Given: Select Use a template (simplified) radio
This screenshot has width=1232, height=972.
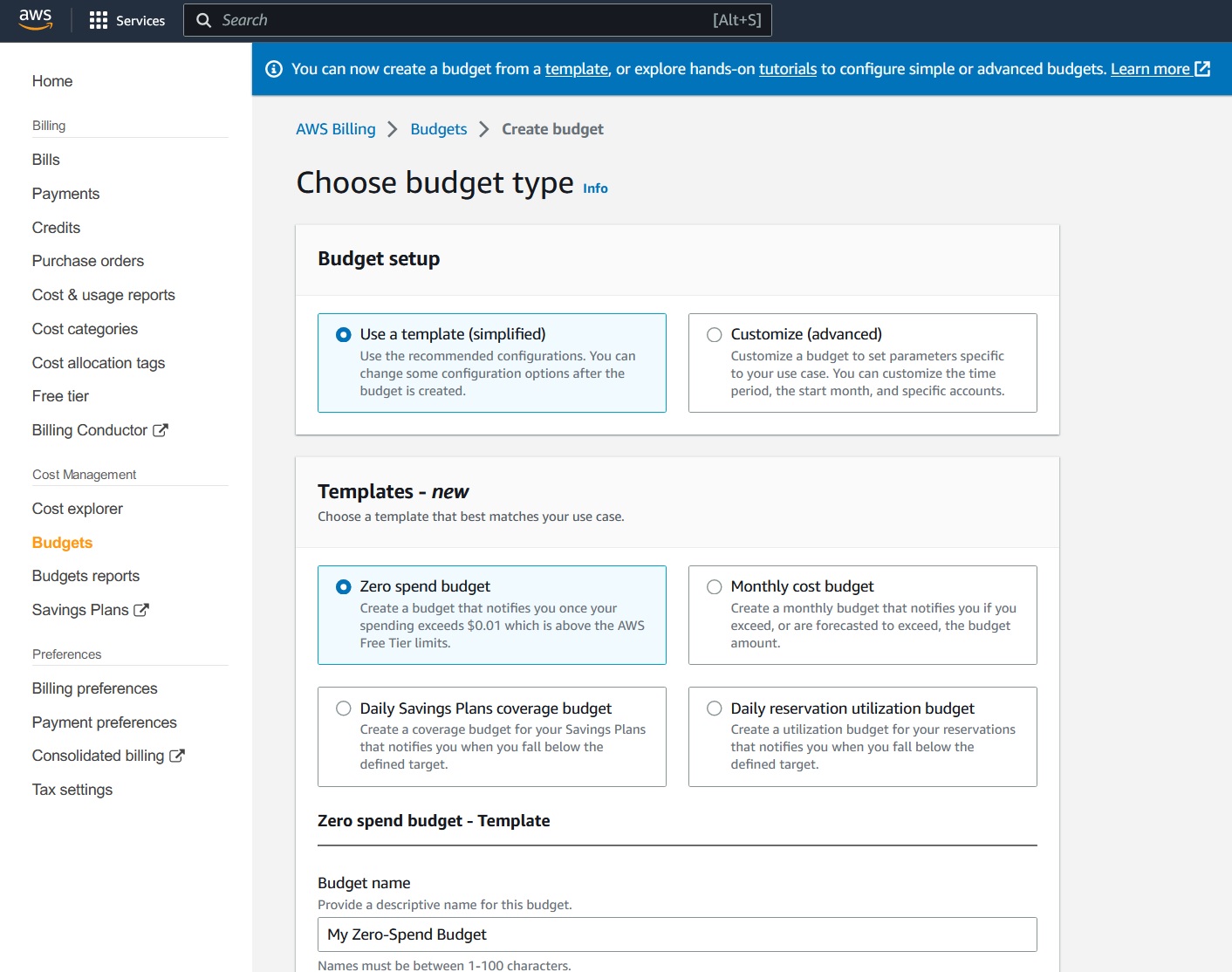Looking at the screenshot, I should tap(344, 334).
